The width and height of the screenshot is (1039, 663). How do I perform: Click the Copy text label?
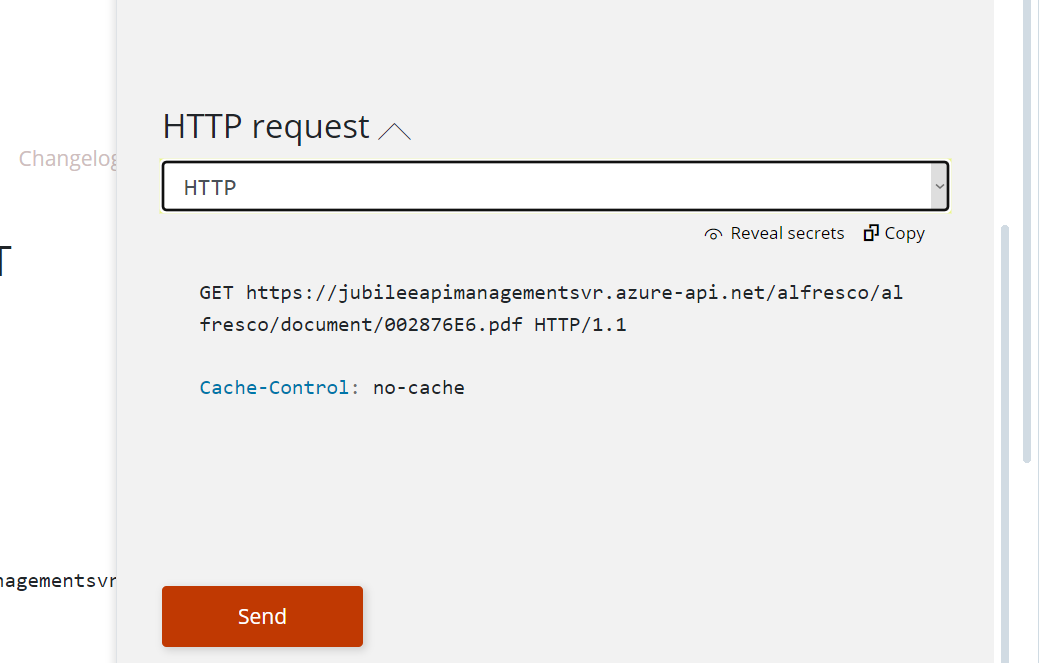click(904, 233)
